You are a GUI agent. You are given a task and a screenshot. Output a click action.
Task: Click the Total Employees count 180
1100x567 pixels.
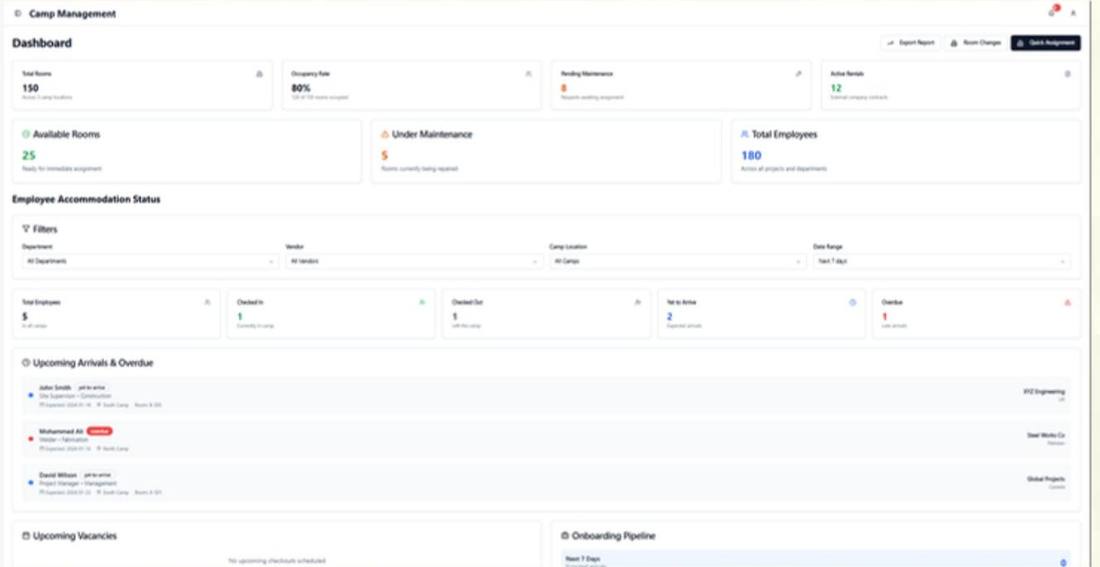(751, 155)
